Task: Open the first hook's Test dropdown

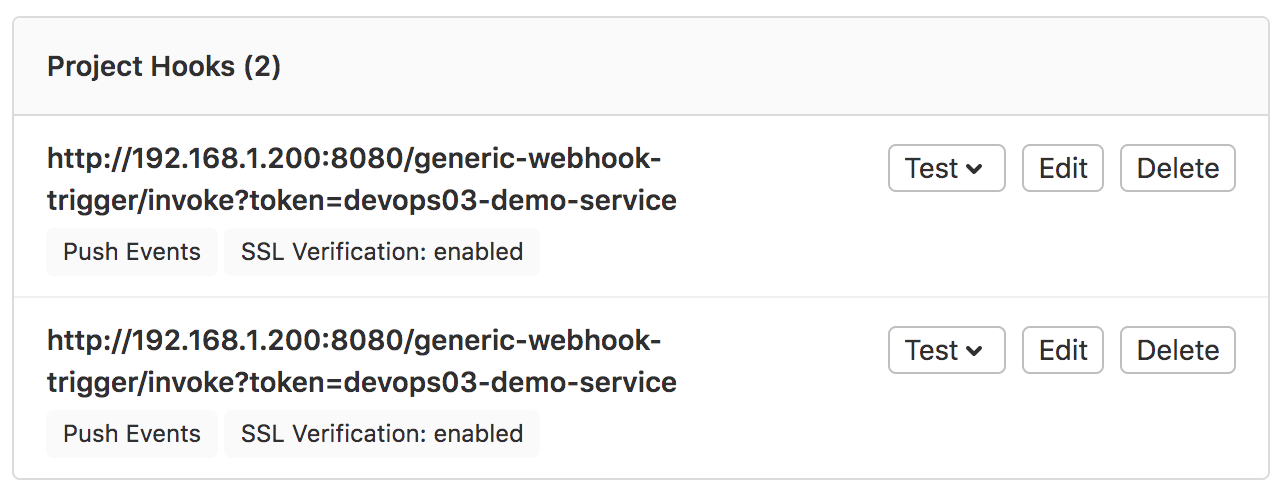Action: coord(946,168)
